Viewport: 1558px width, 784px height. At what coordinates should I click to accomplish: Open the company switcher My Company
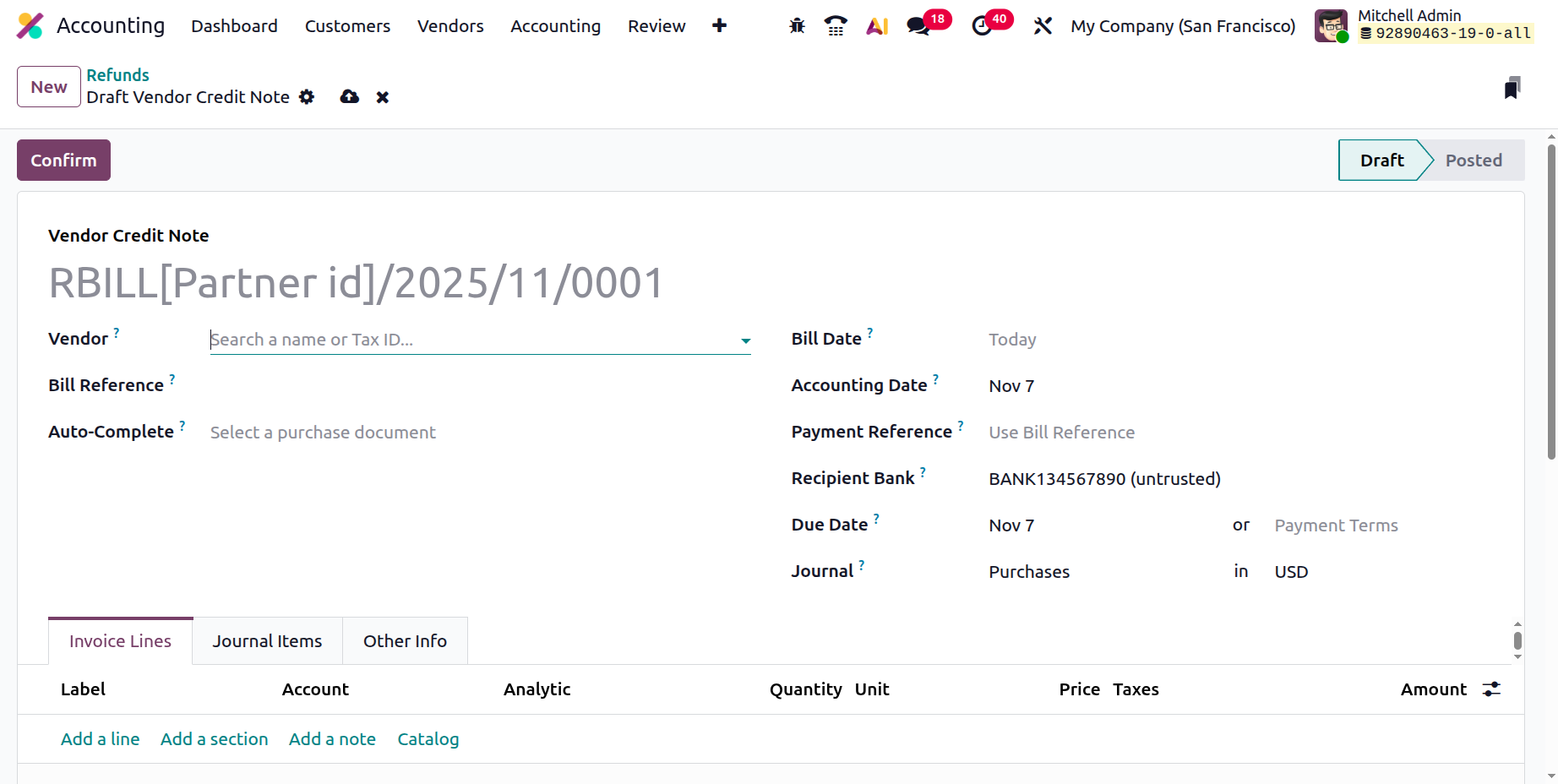click(1182, 26)
